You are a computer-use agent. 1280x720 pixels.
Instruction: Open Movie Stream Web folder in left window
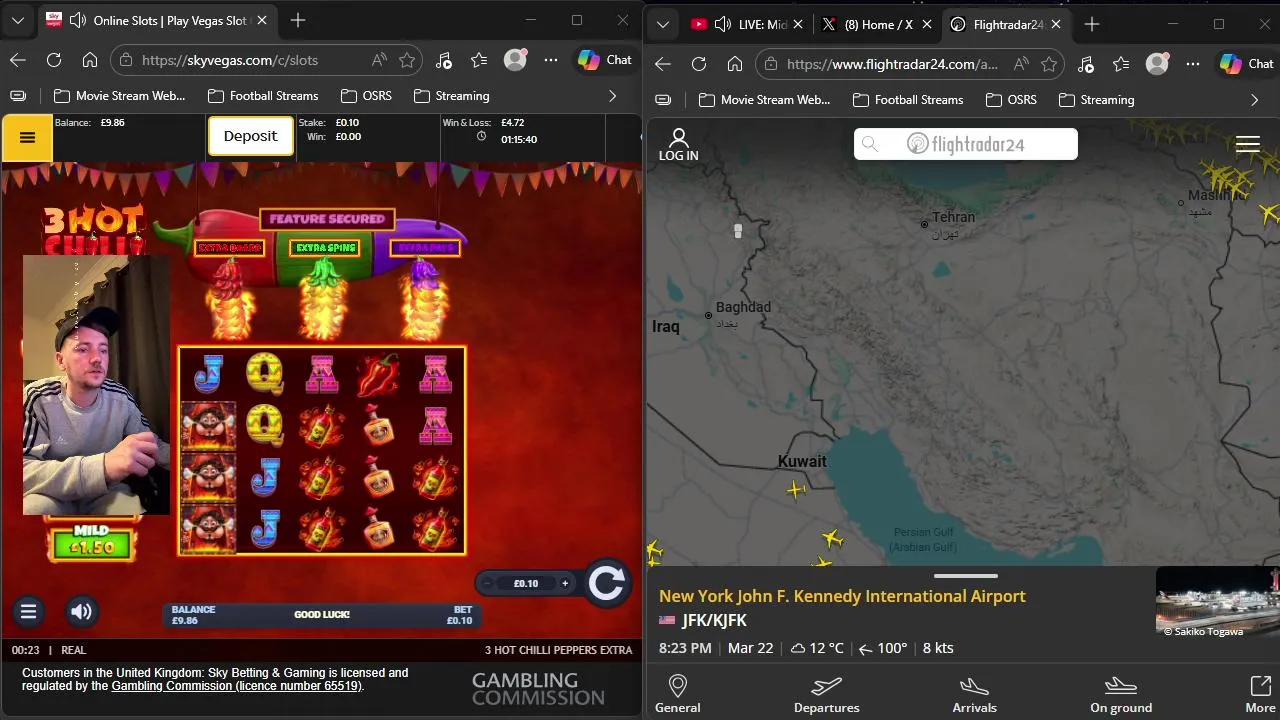(x=119, y=96)
